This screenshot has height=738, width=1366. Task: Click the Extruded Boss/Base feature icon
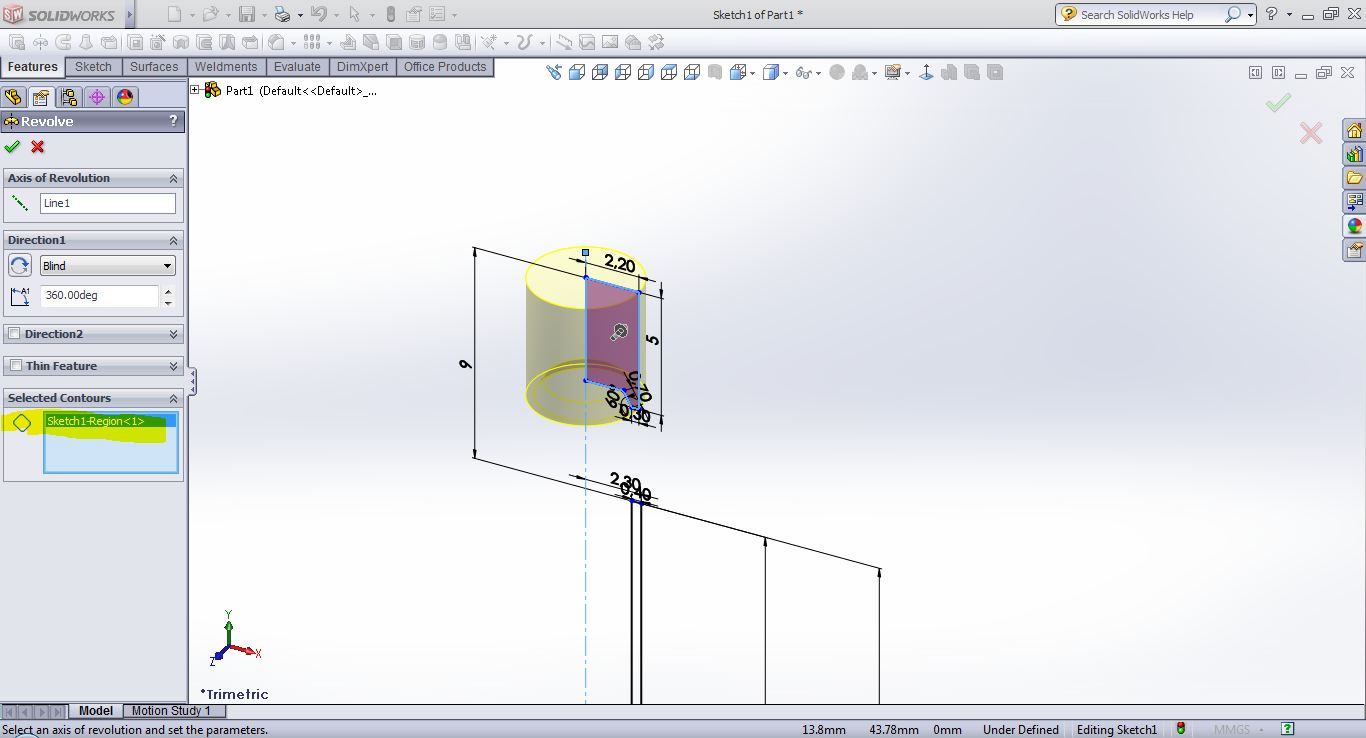pos(17,43)
